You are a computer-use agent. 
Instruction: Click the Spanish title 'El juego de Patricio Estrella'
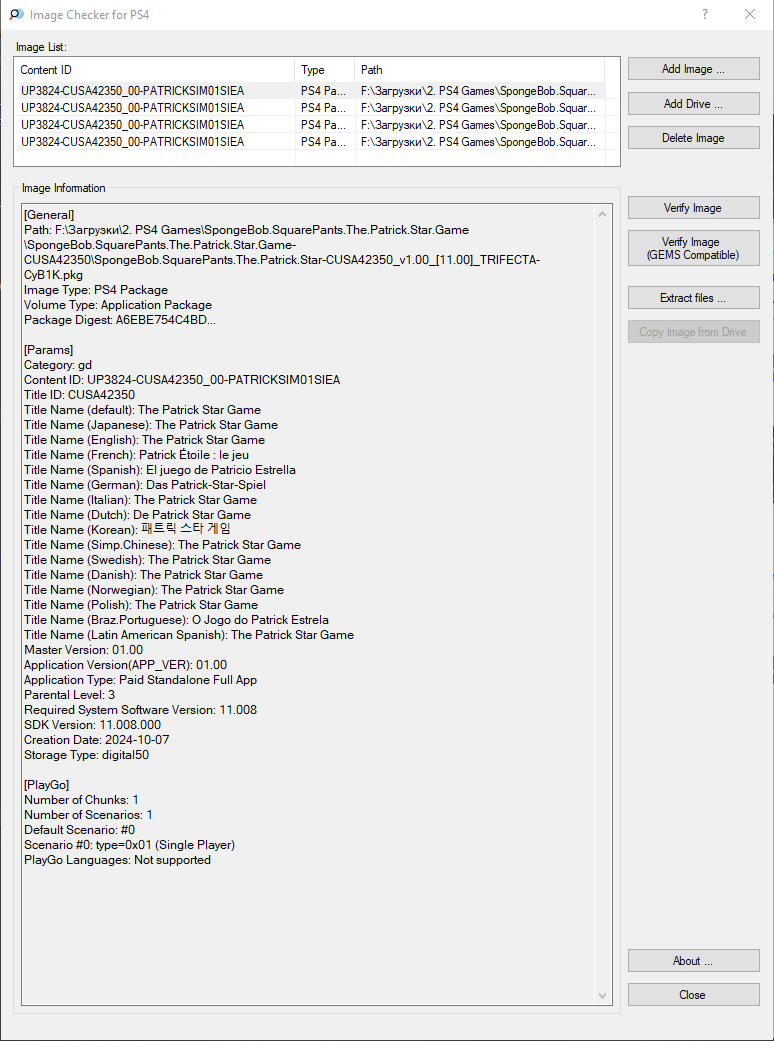click(221, 470)
